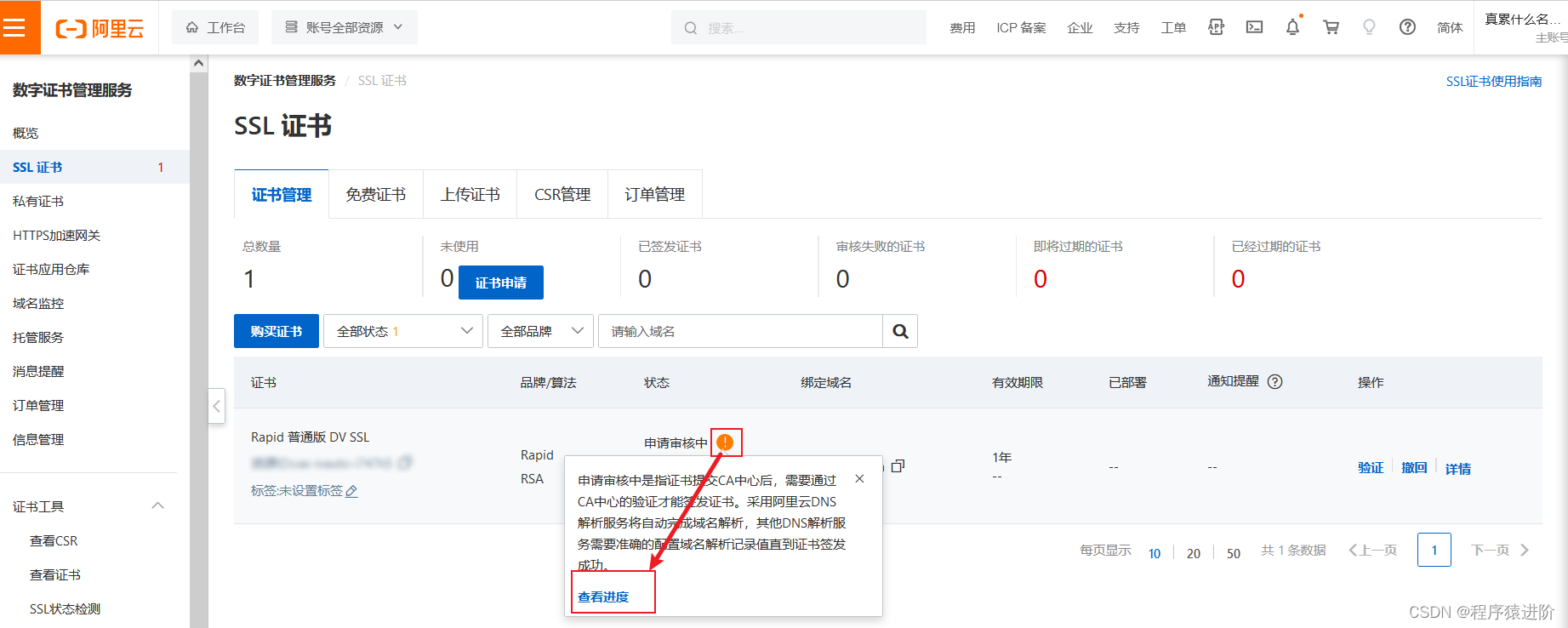This screenshot has height=628, width=1568.
Task: Open the help question mark icon
Action: 1407,27
